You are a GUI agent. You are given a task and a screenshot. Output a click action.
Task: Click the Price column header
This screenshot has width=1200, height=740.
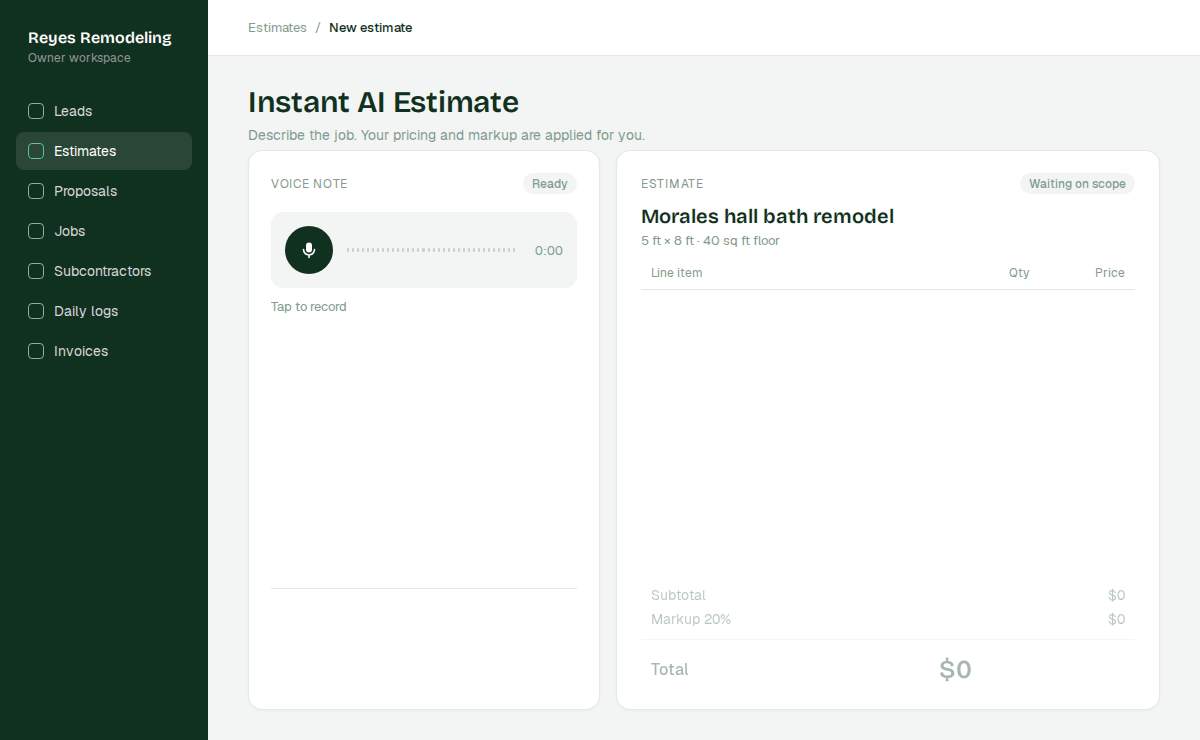coord(1110,273)
